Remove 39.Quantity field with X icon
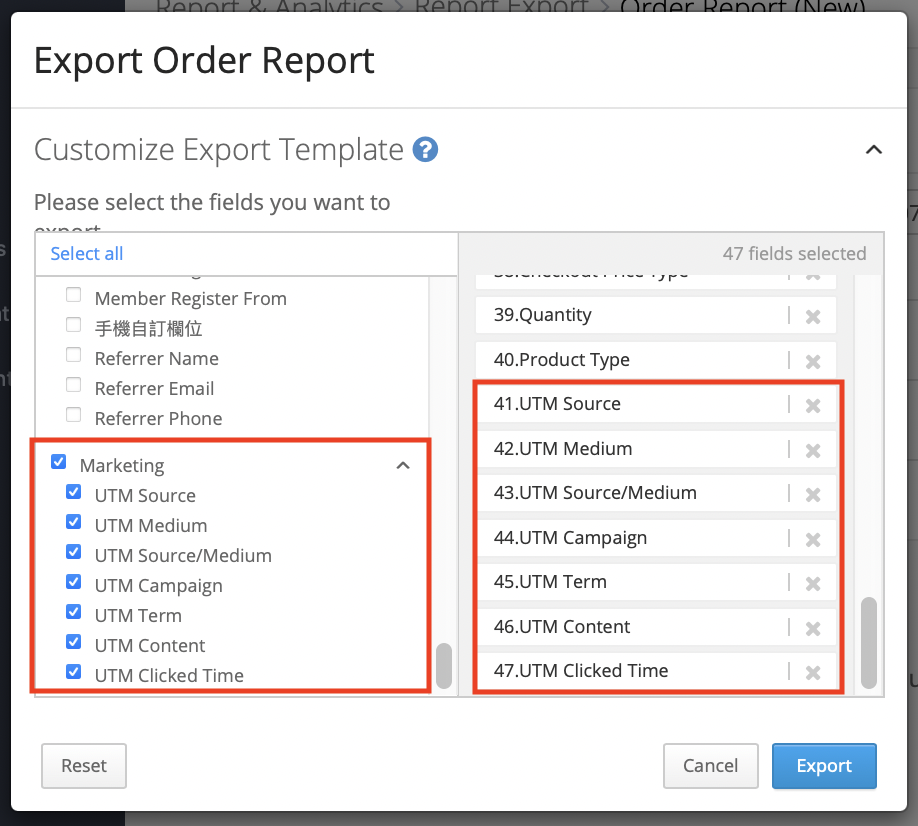Viewport: 918px width, 826px height. (x=813, y=316)
